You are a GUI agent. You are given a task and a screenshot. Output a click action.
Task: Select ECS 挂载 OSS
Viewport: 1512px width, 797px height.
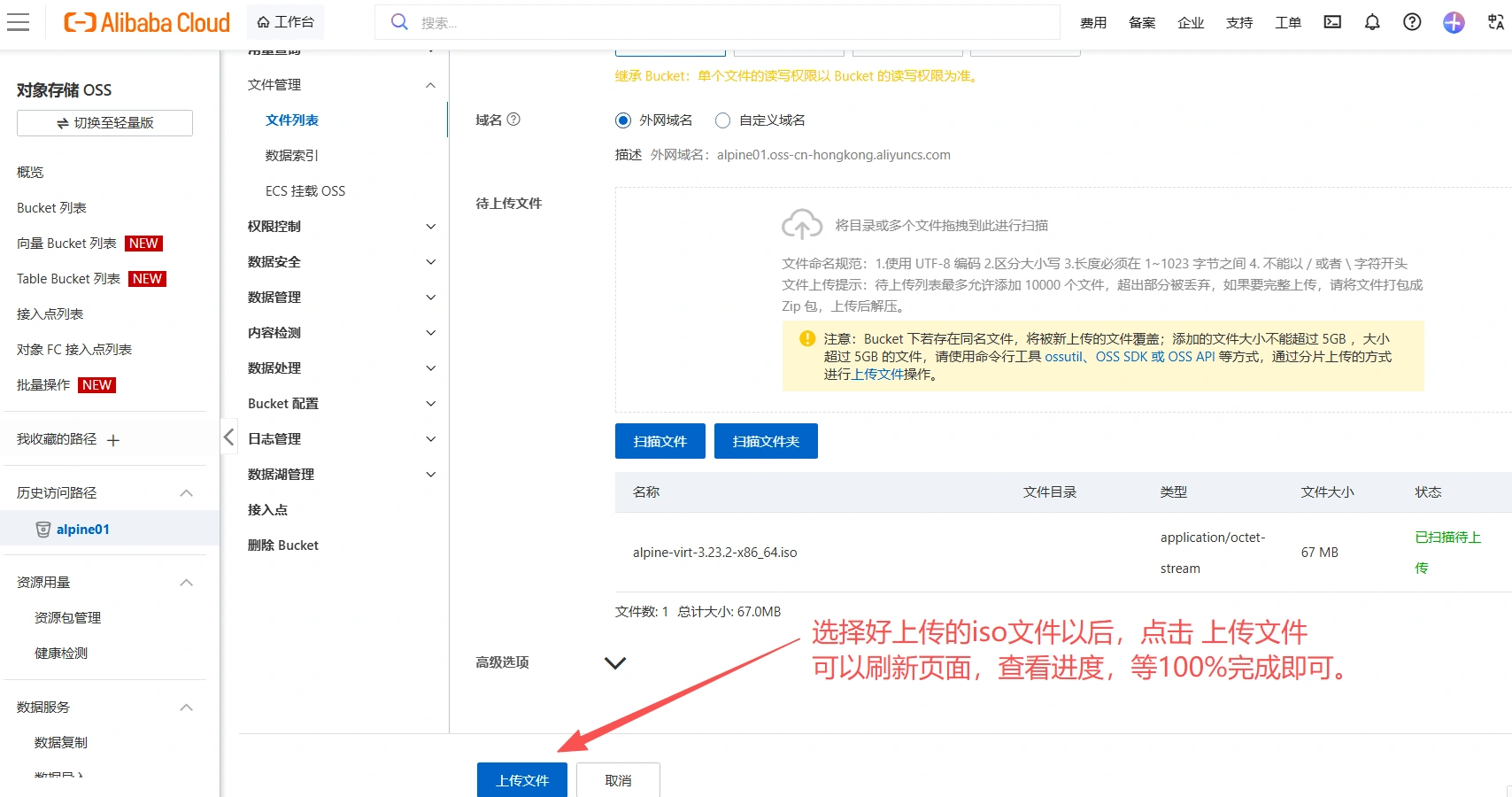point(305,191)
